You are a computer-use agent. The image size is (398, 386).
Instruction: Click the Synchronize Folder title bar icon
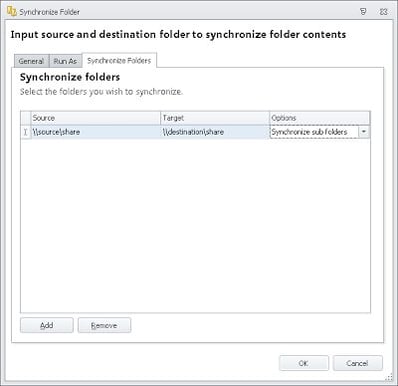(12, 11)
